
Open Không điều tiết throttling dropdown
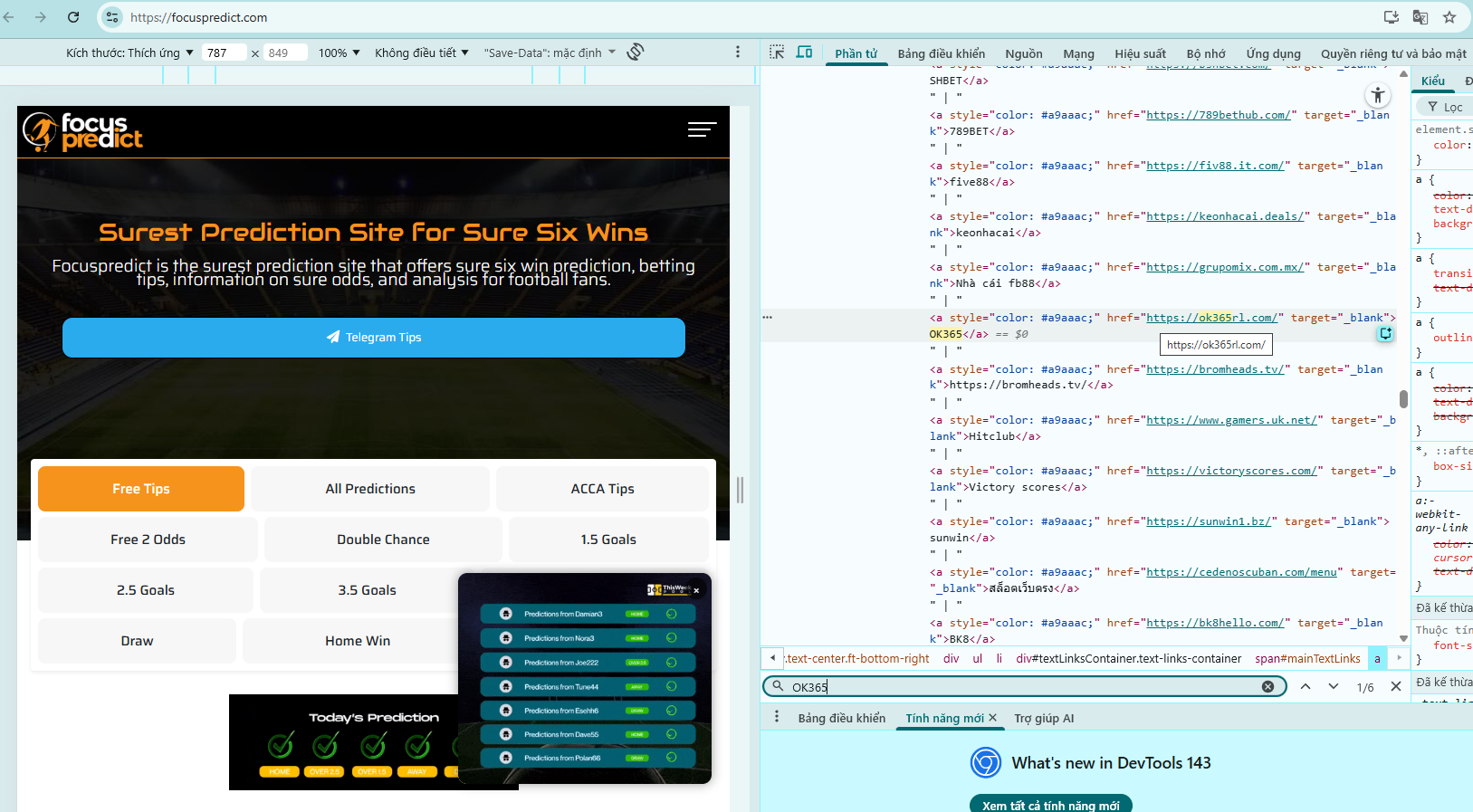coord(422,53)
